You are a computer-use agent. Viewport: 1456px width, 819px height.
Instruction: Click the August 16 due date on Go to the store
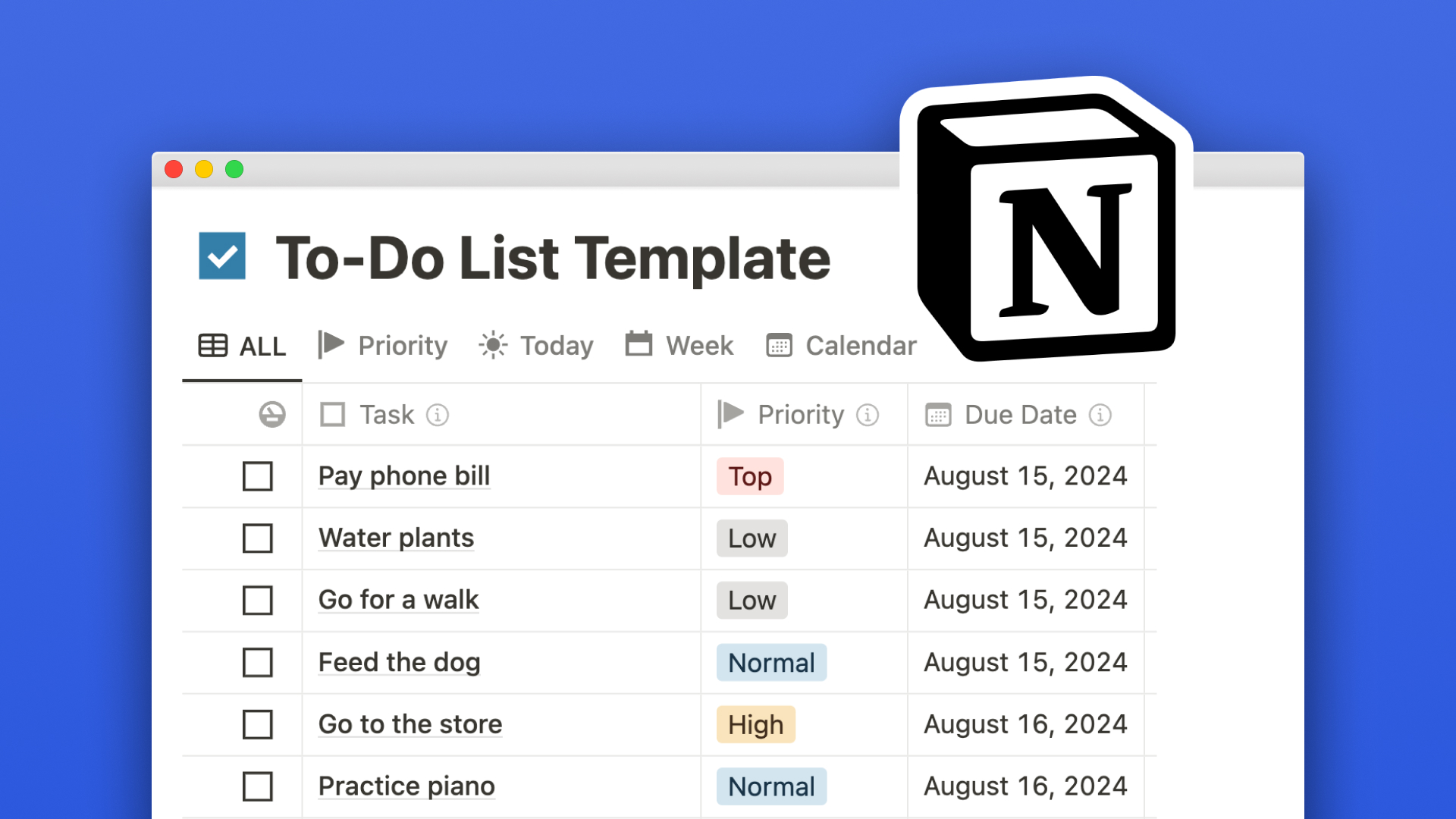[x=1025, y=723]
